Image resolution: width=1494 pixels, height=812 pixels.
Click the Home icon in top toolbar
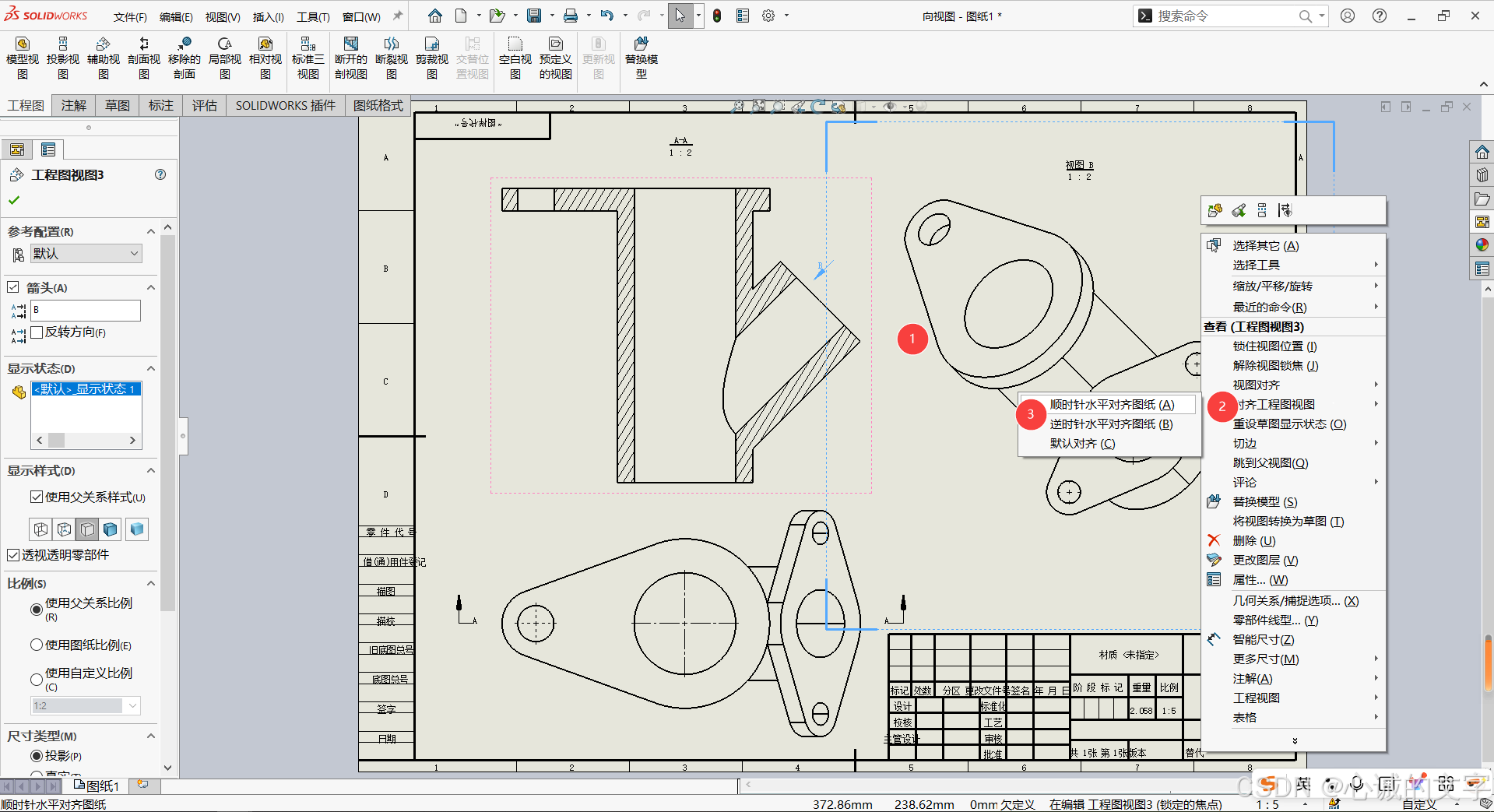(x=435, y=16)
